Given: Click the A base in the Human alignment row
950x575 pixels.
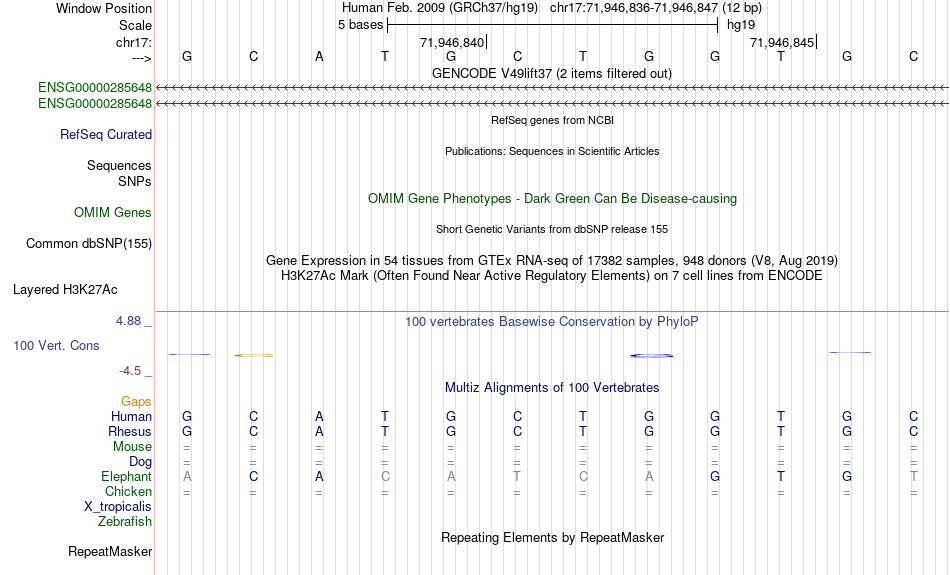Looking at the screenshot, I should pos(319,416).
